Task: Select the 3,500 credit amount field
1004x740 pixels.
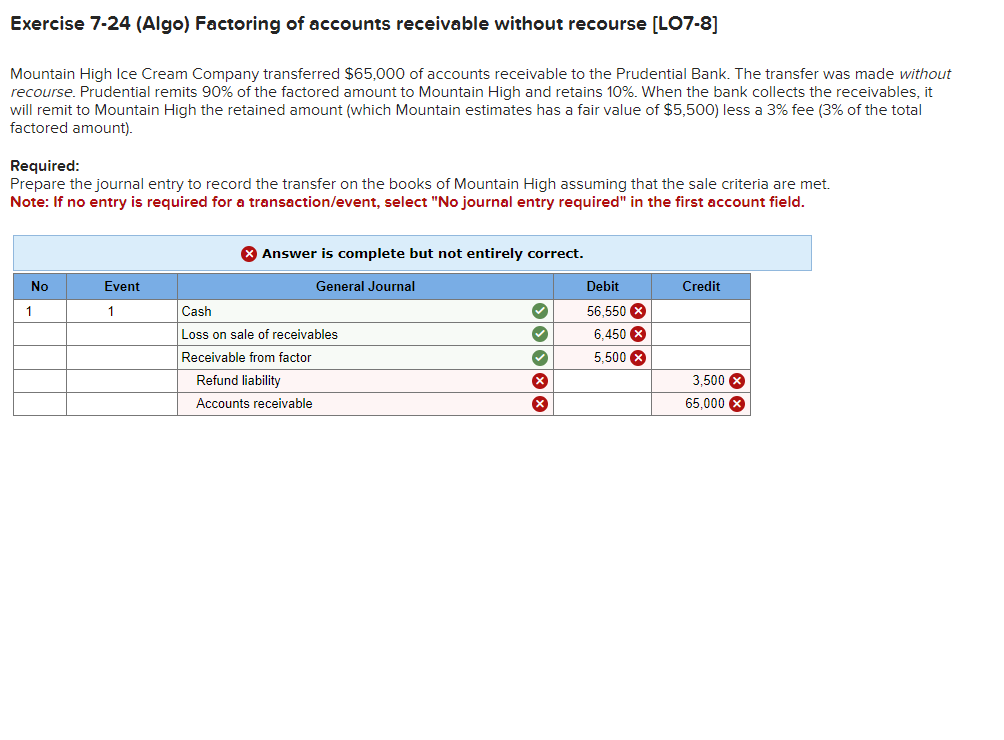Action: [x=700, y=380]
